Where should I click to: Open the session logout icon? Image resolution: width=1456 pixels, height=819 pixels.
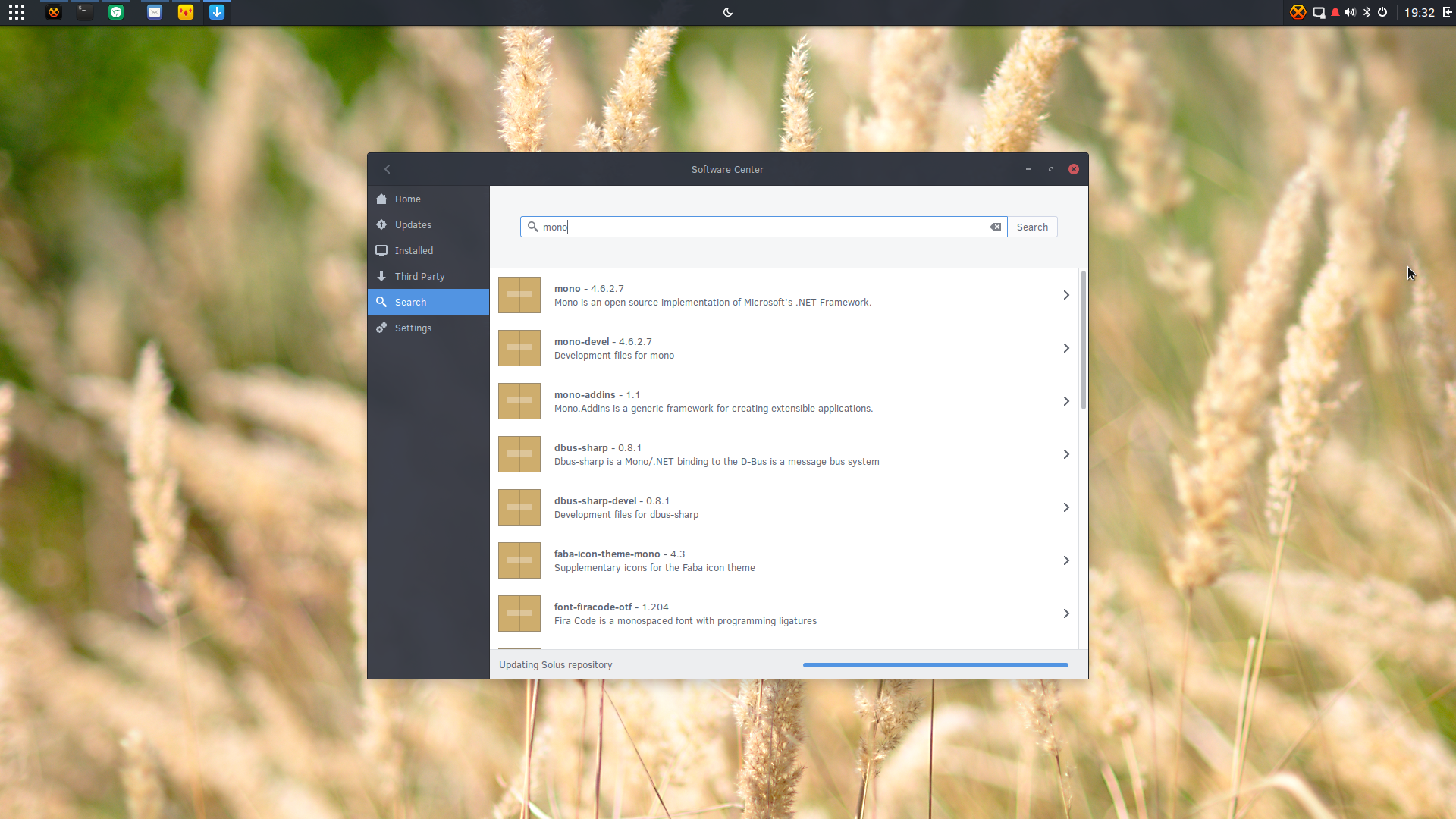1447,12
